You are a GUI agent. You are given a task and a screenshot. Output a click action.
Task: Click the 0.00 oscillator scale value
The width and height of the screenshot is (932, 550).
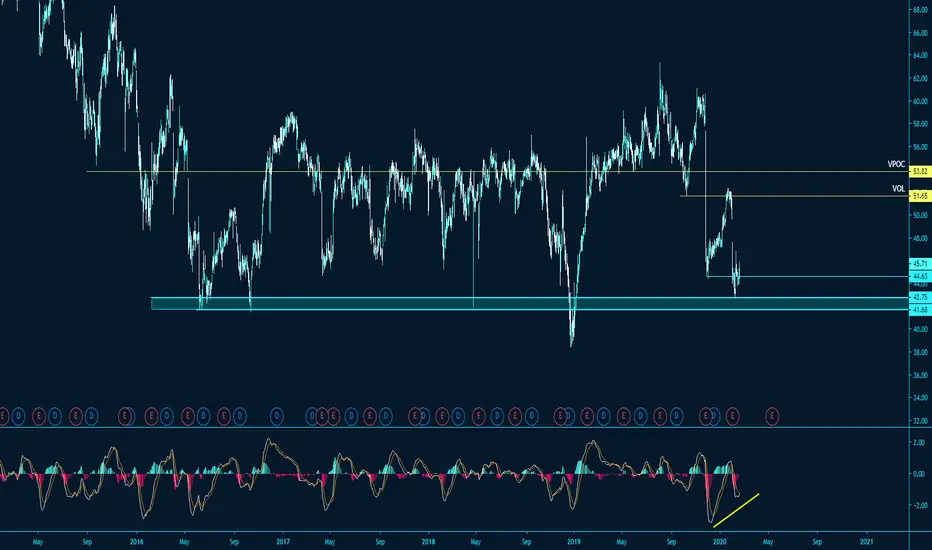pos(919,474)
